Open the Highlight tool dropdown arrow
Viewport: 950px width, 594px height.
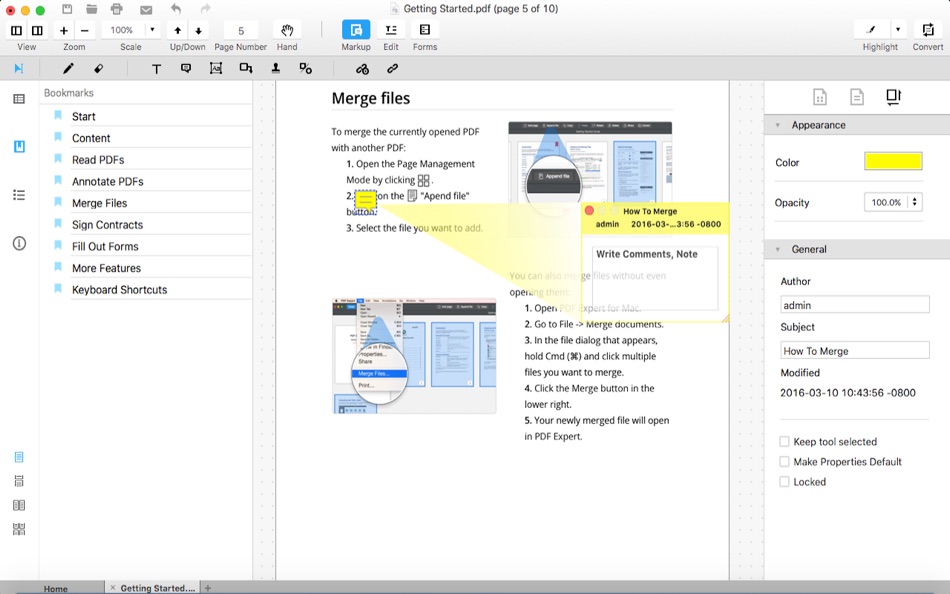898,29
